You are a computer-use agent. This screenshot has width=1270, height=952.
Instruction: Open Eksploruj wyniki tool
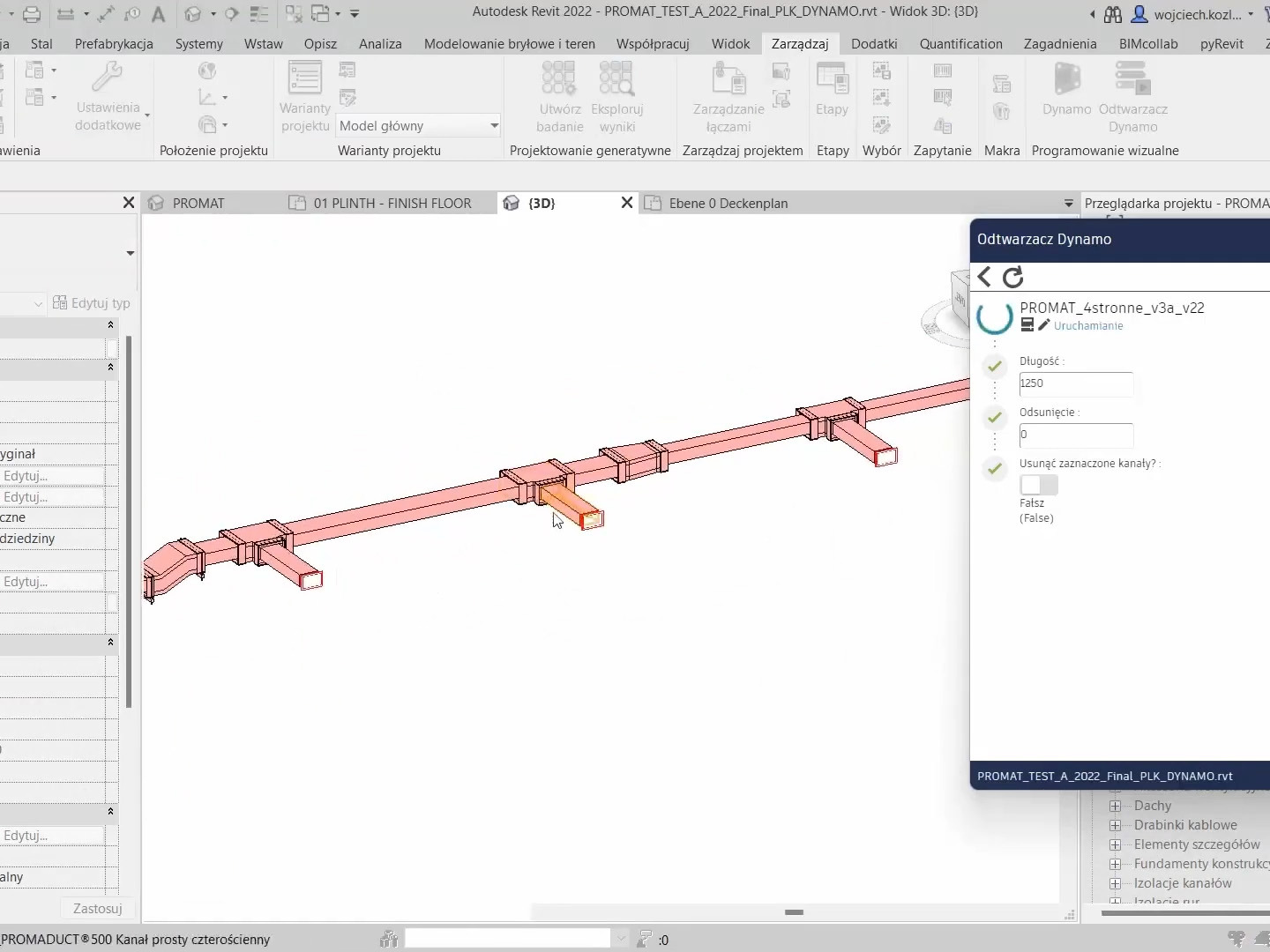[616, 96]
